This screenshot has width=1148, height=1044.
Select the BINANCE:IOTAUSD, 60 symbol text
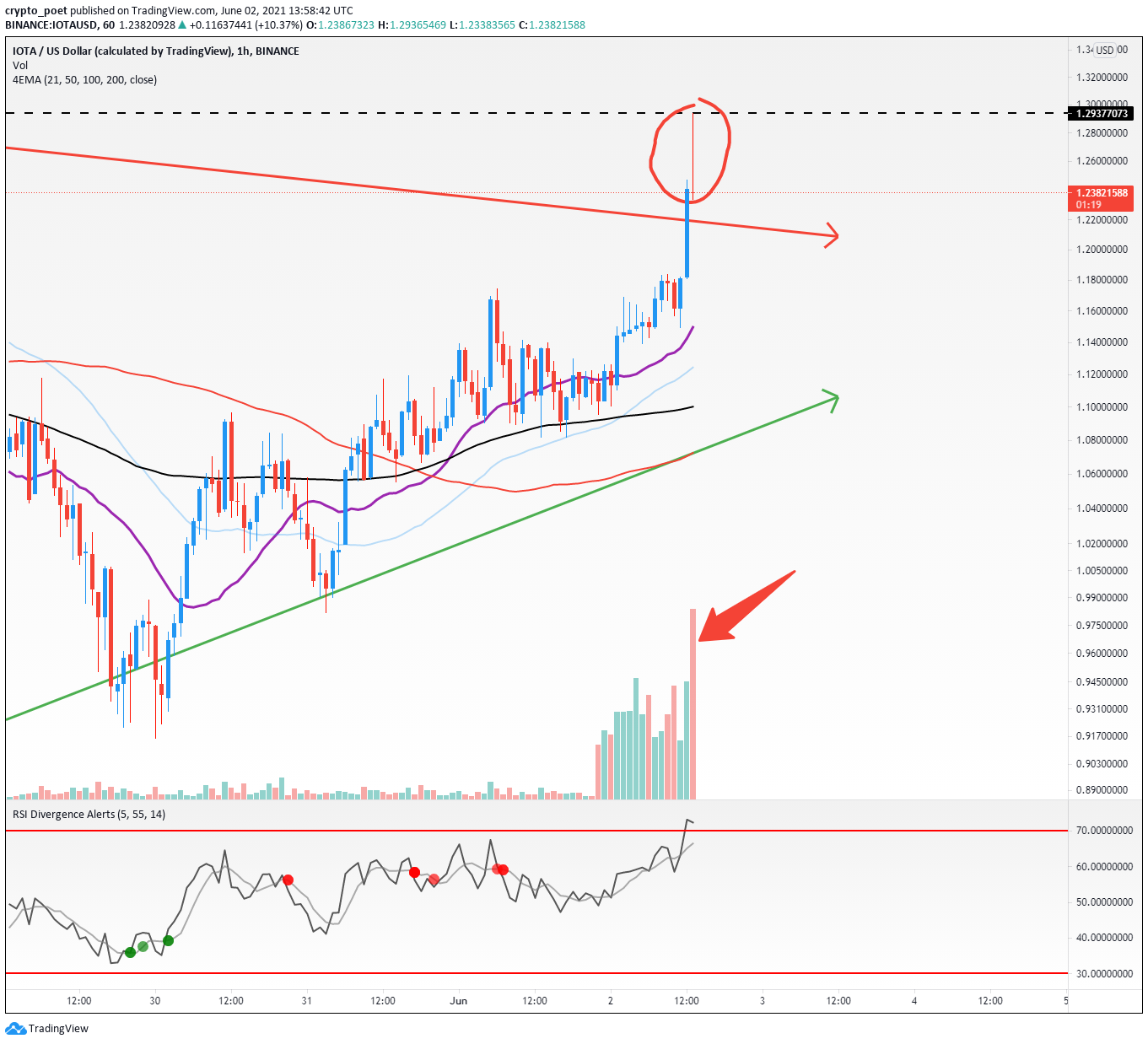60,25
